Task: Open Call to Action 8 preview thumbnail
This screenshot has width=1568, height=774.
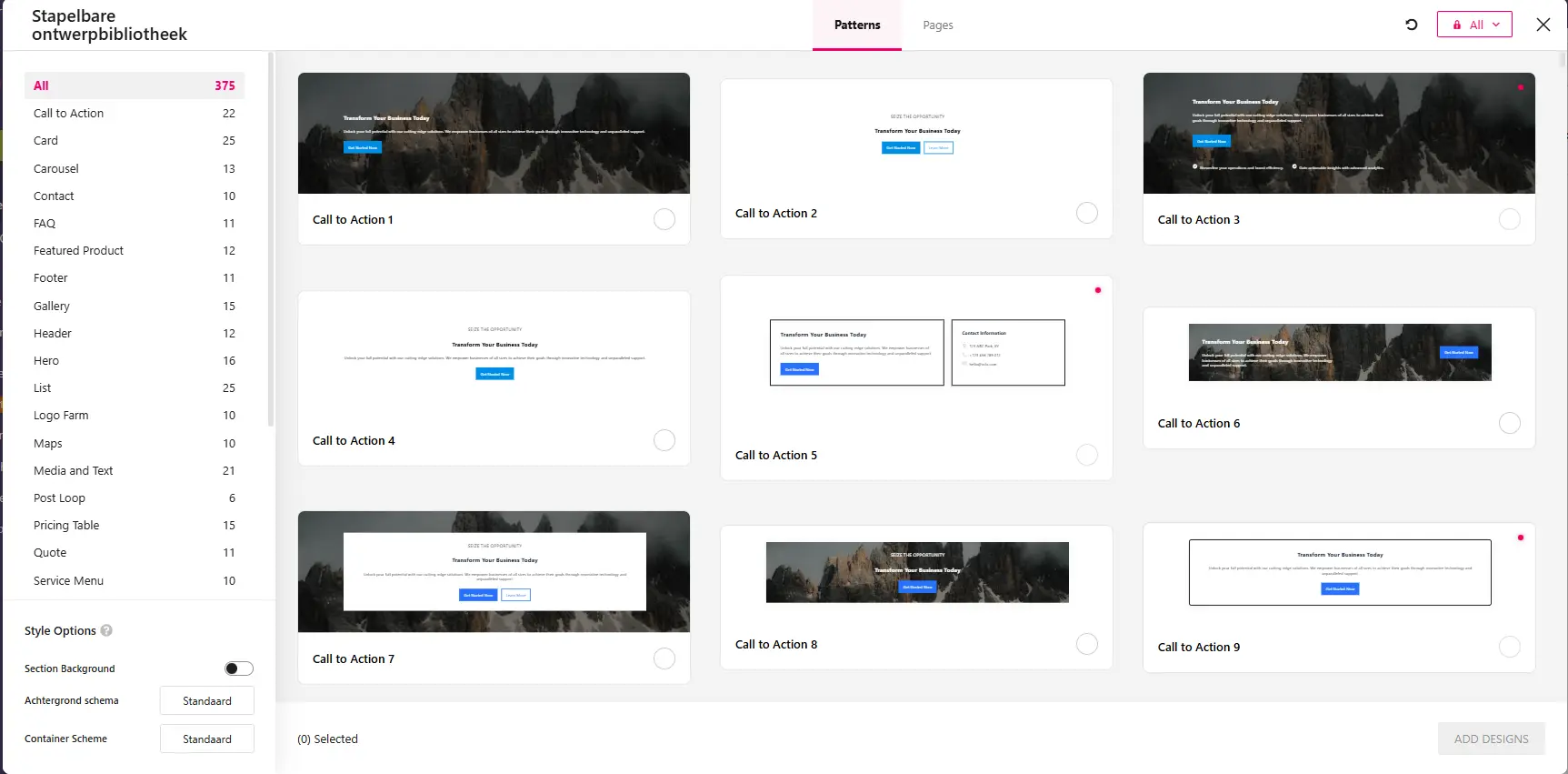Action: click(916, 572)
